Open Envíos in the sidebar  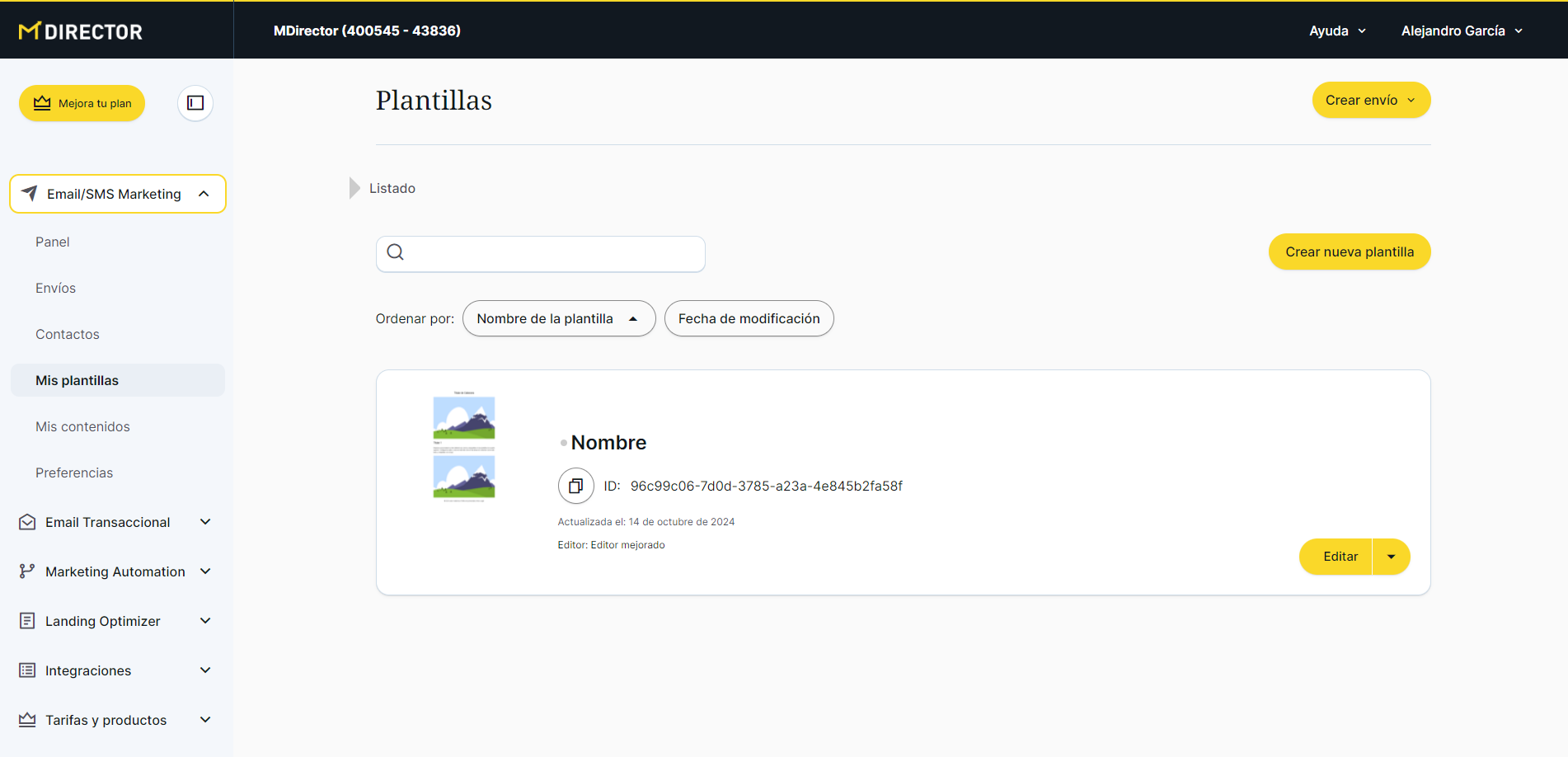tap(56, 288)
